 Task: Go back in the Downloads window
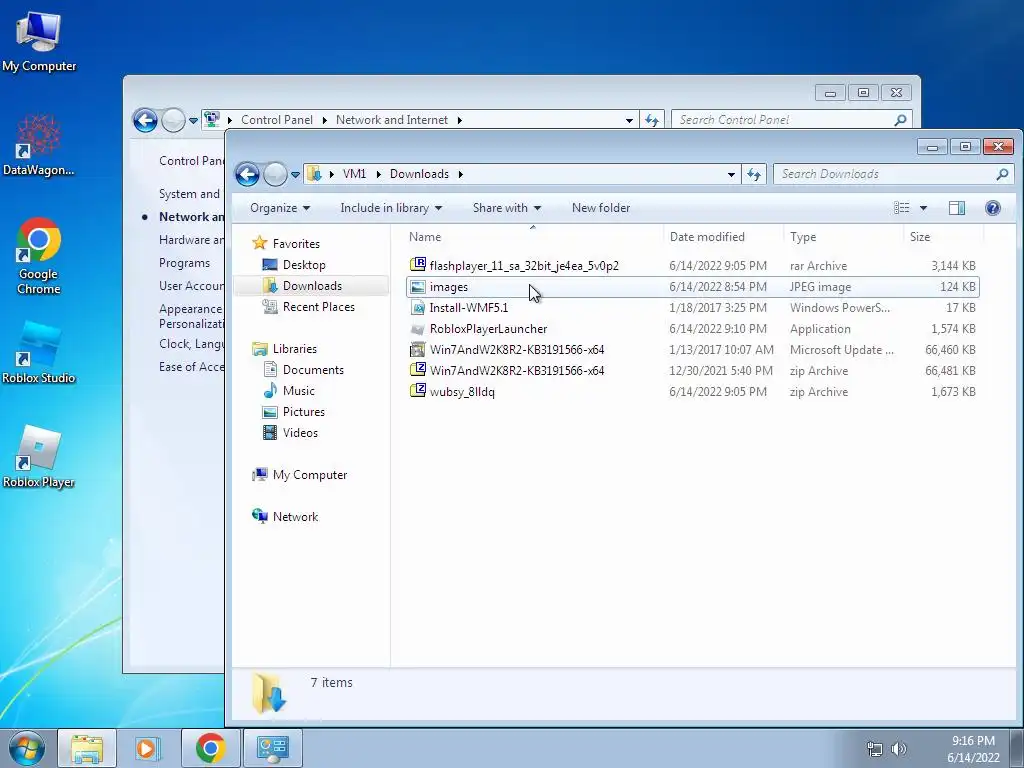(248, 174)
